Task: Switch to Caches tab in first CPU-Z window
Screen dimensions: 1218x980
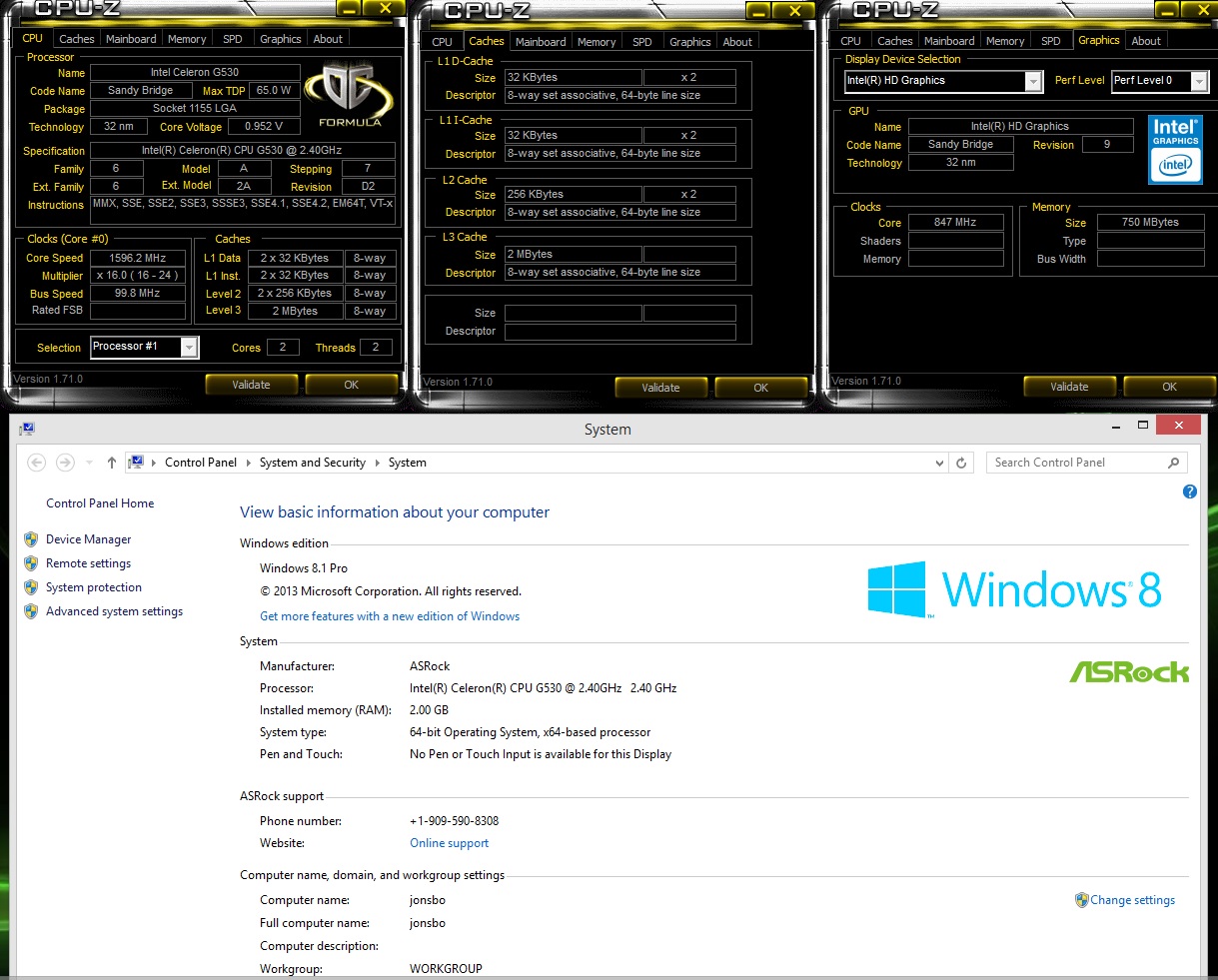Action: click(76, 39)
